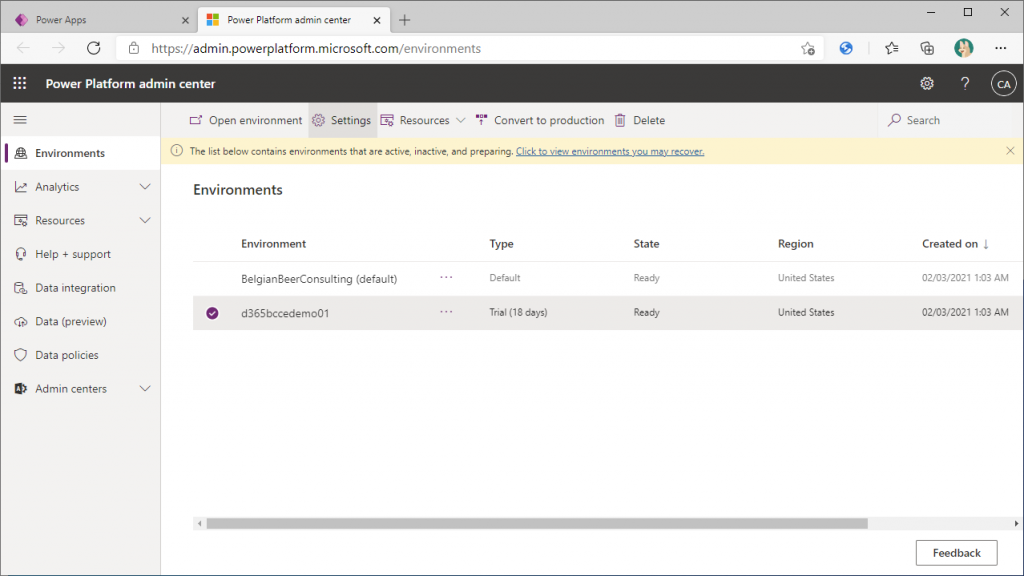Click the State column header

646,244
